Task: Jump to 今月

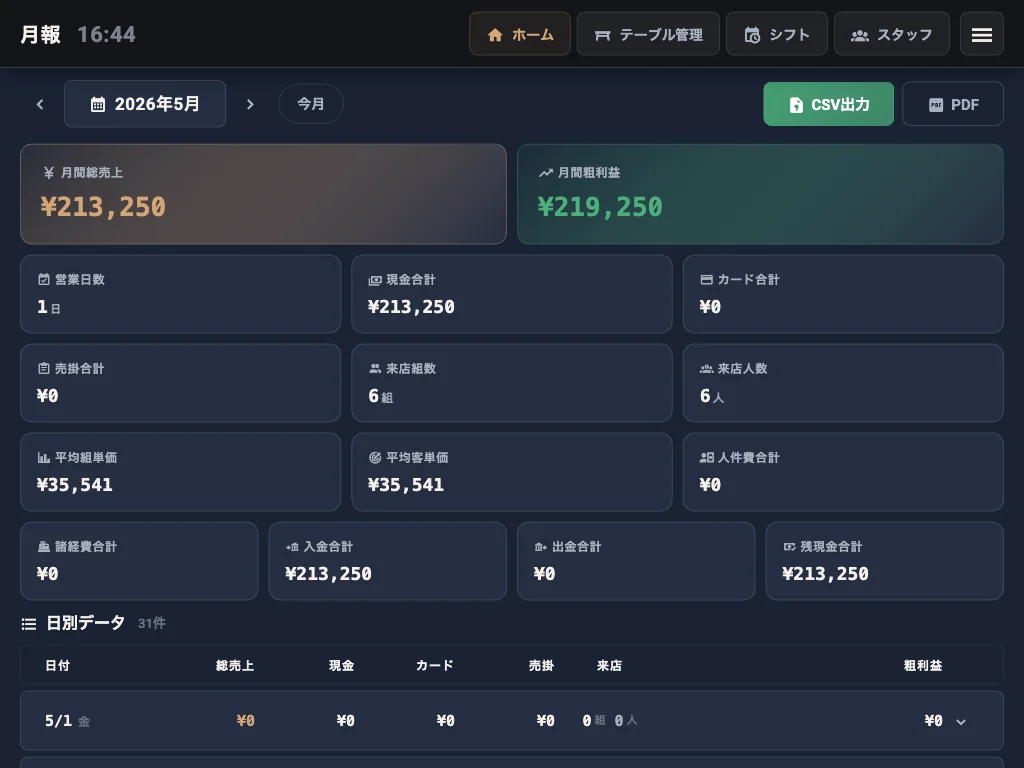Action: [x=311, y=104]
